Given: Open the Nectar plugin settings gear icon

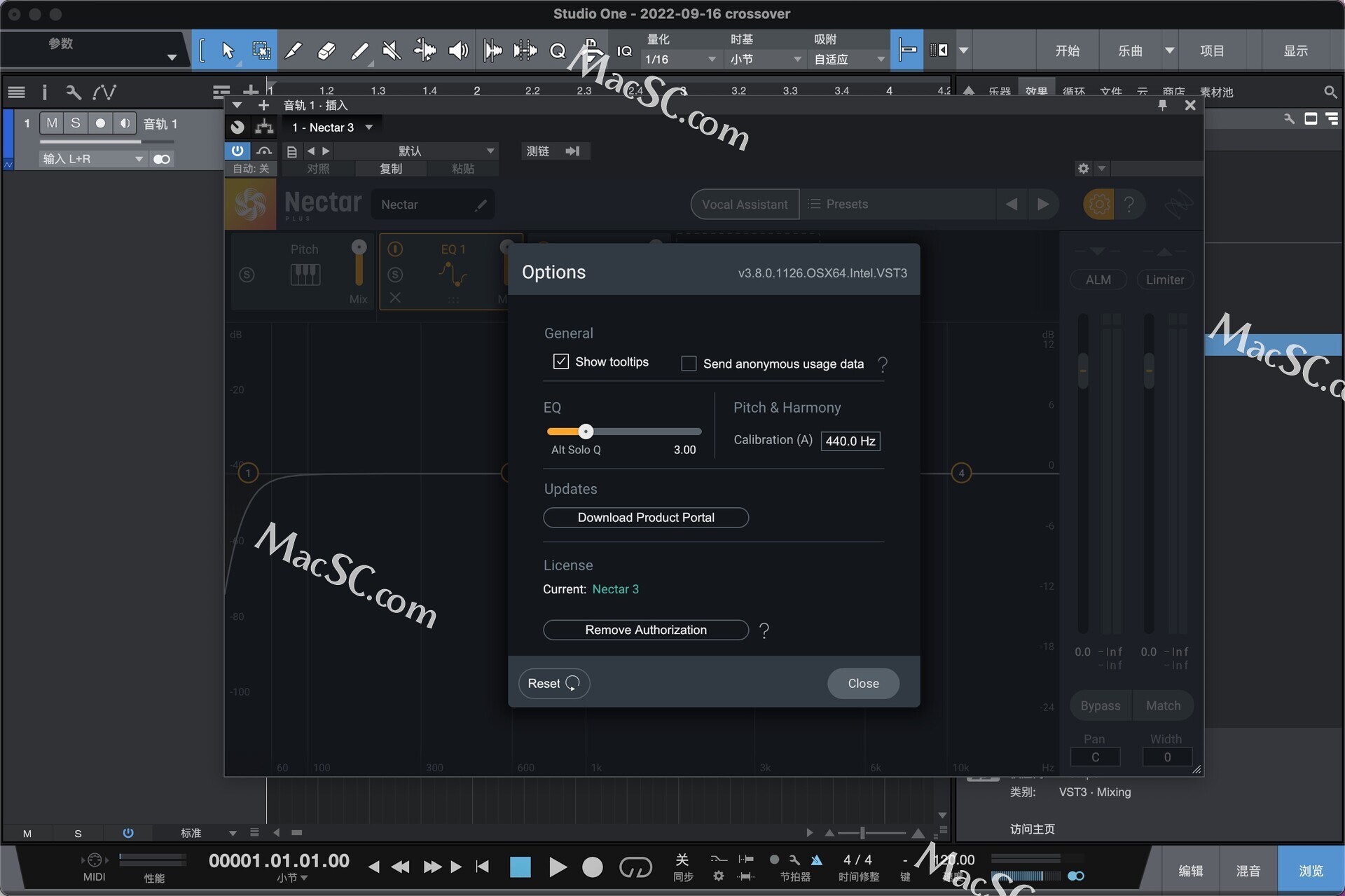Looking at the screenshot, I should point(1098,204).
